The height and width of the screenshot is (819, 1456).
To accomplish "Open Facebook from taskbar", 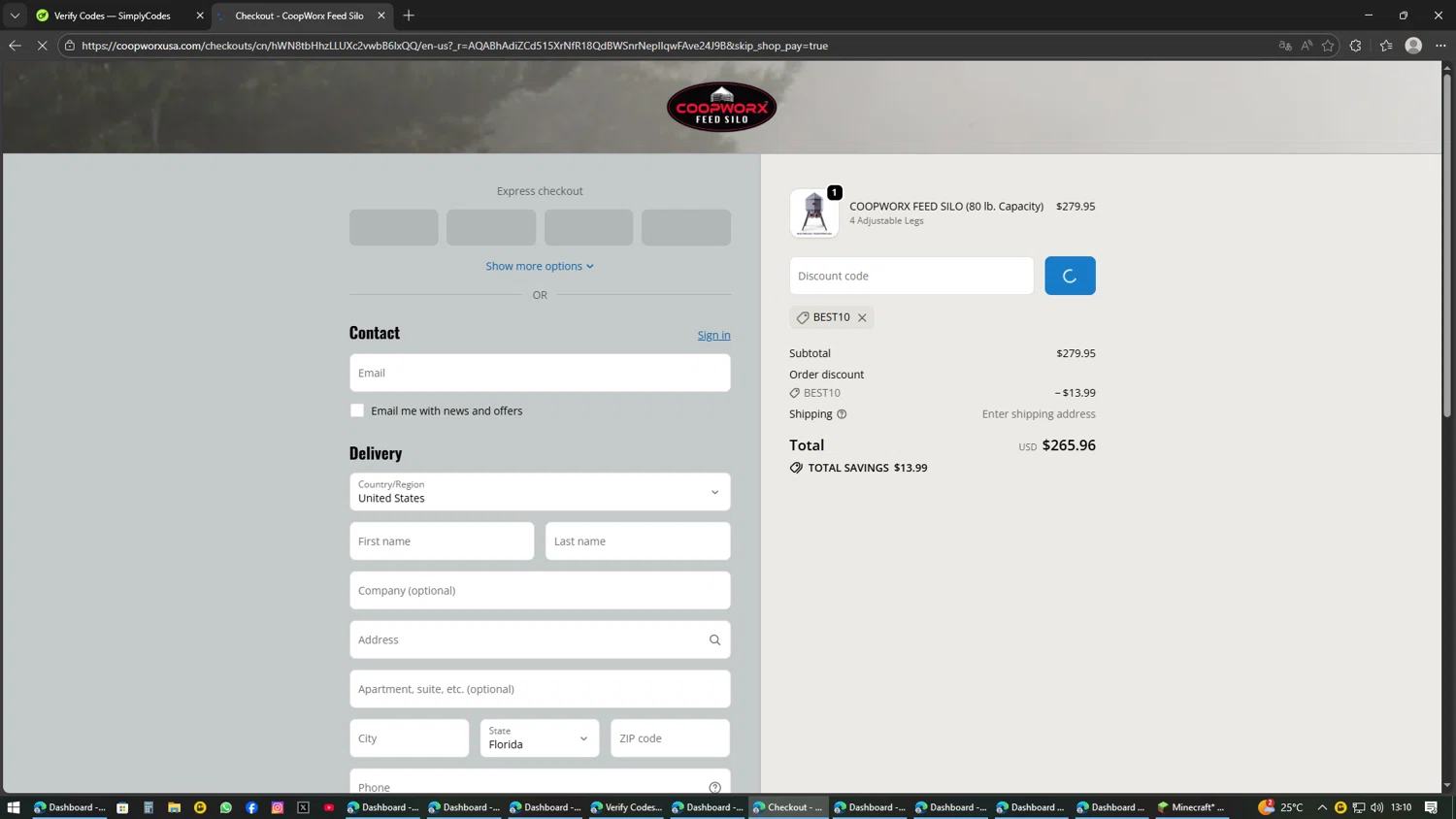I will coord(251,807).
